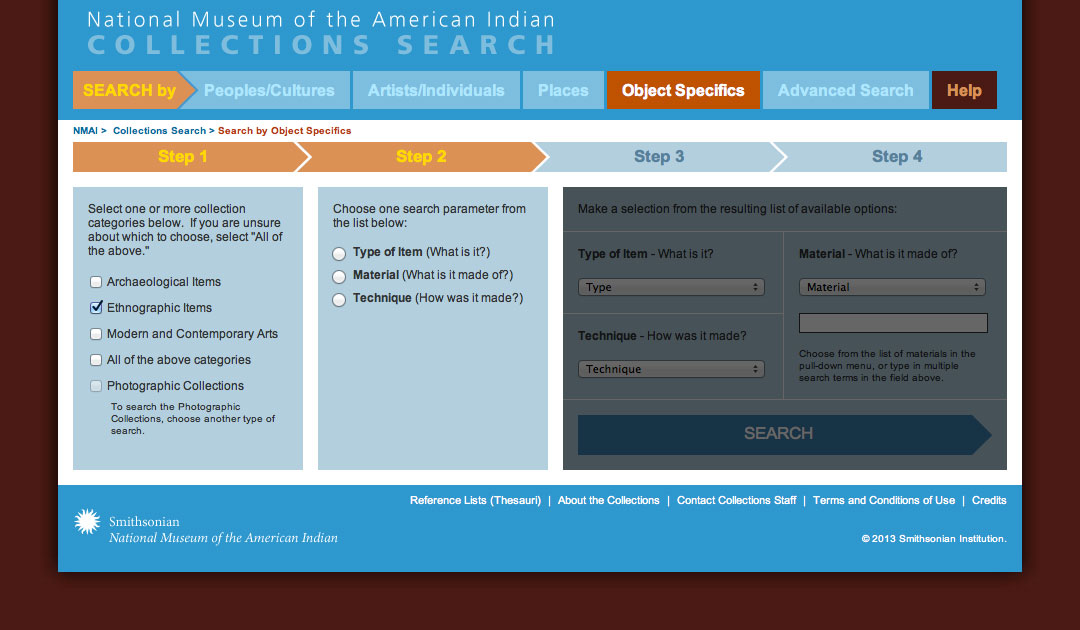Open the Artists/Individuals tab

pos(436,90)
